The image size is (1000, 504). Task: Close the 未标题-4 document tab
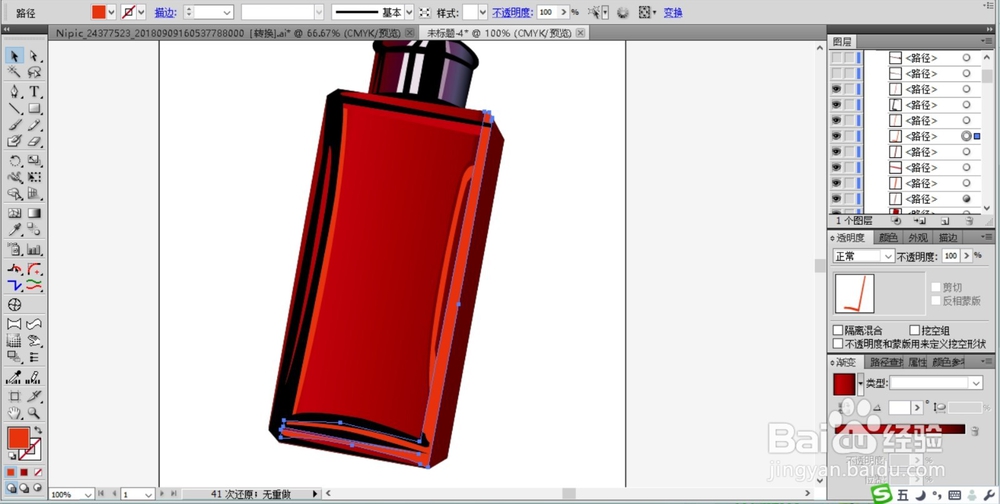pyautogui.click(x=580, y=33)
